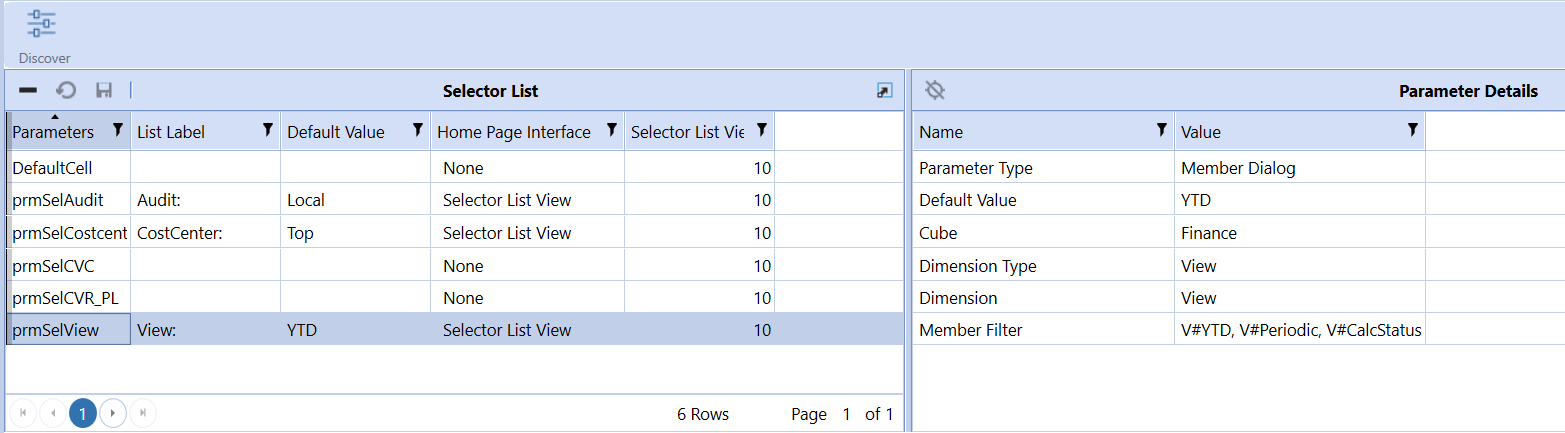Click the Default Value cell showing Top

tap(355, 233)
